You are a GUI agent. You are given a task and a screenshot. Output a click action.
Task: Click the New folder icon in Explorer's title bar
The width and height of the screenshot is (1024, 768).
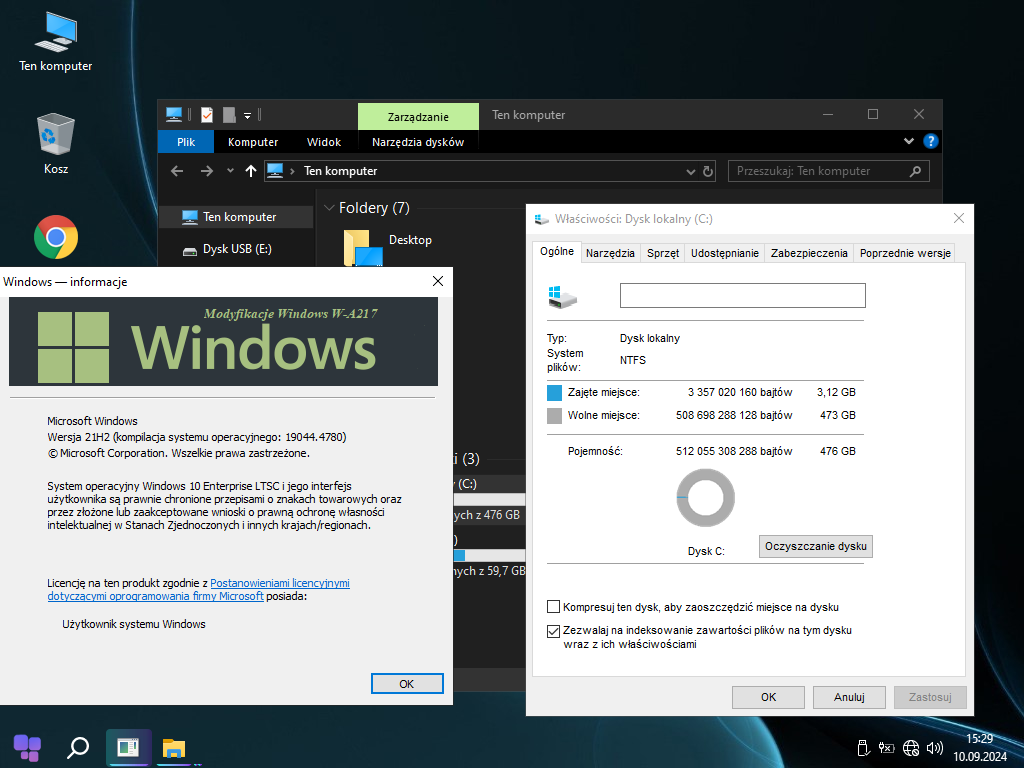tap(229, 115)
